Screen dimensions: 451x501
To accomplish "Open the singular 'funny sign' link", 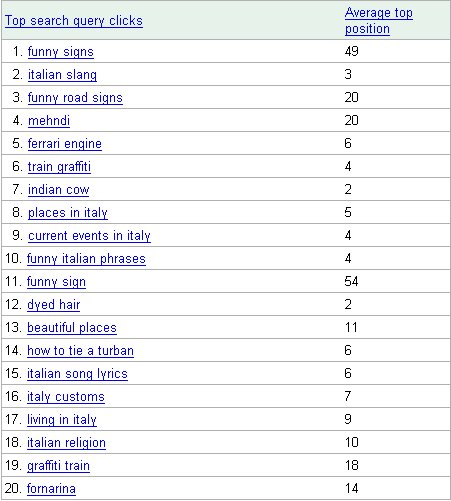I will (x=56, y=282).
